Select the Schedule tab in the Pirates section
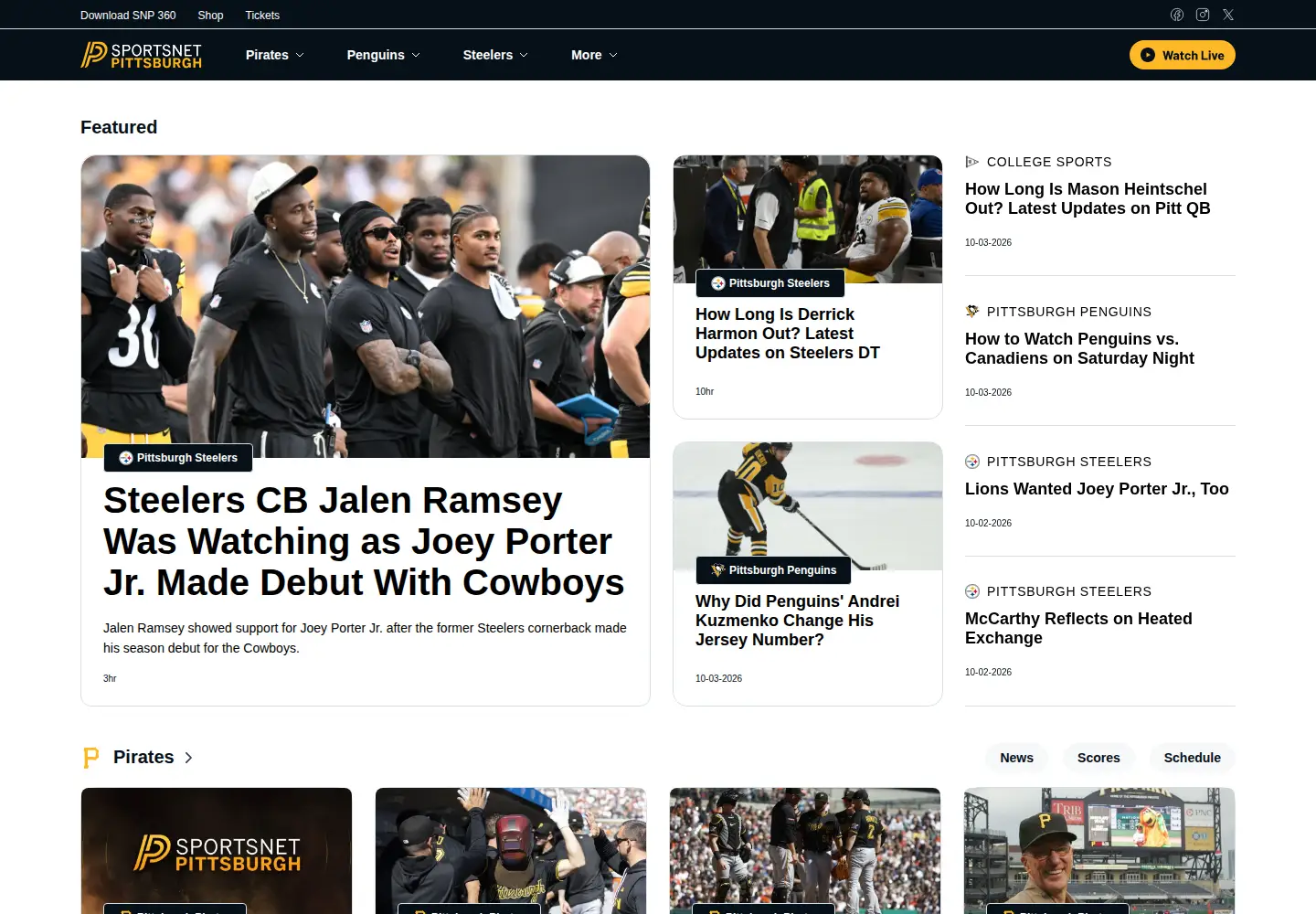This screenshot has height=914, width=1316. 1192,758
